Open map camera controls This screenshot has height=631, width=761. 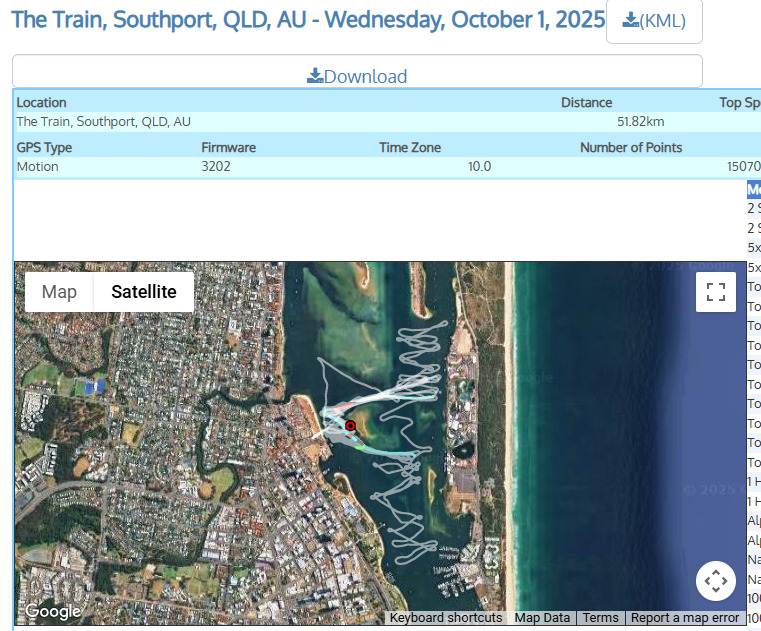715,581
